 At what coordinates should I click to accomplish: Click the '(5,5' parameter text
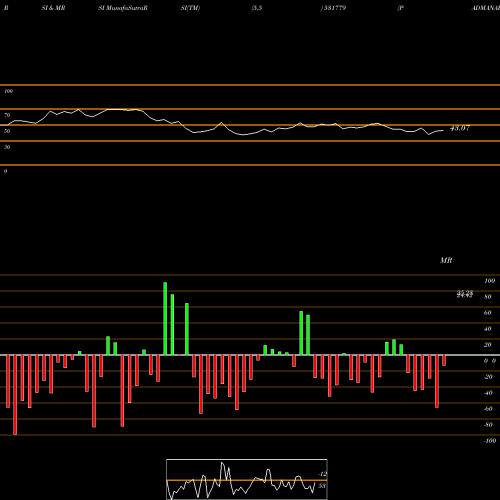point(257,8)
